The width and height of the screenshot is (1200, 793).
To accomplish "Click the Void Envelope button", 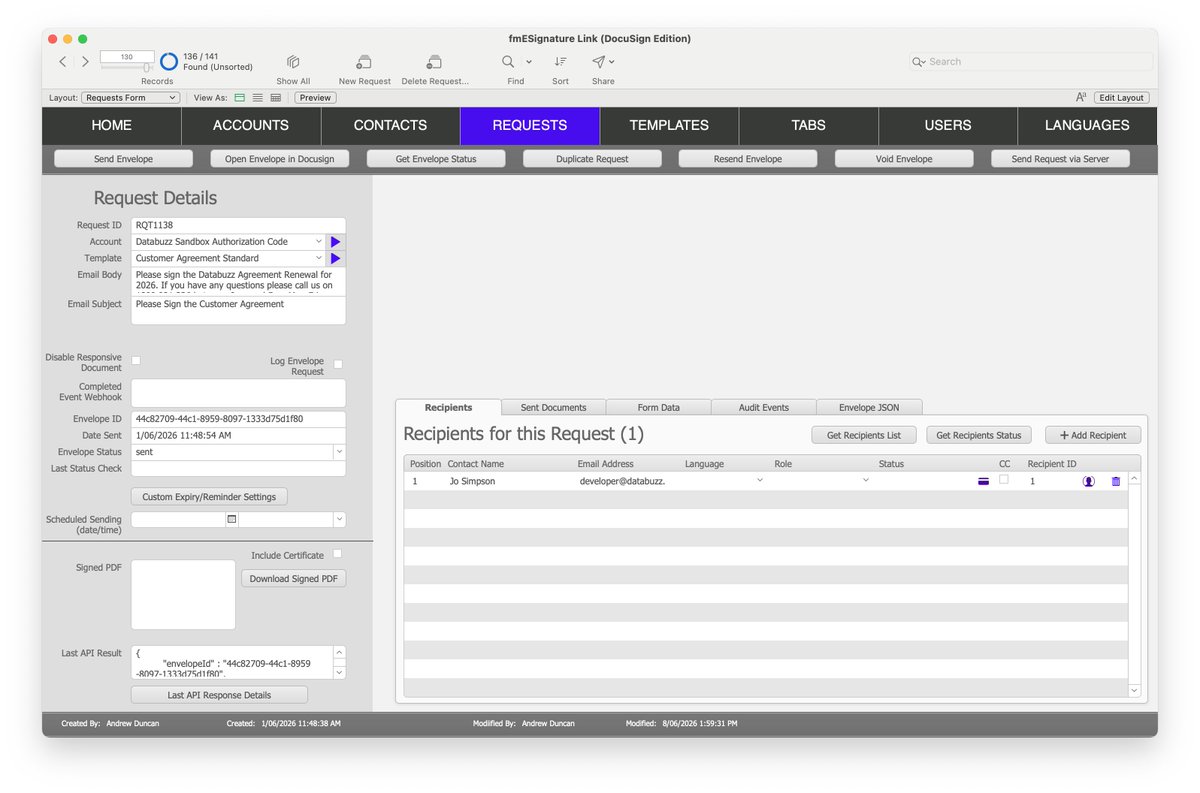I will [x=904, y=159].
